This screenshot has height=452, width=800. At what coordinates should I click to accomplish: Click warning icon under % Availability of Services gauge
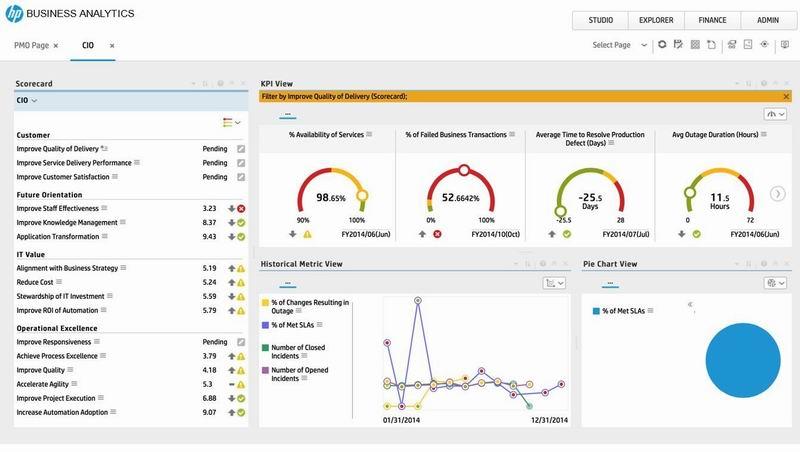(x=307, y=234)
